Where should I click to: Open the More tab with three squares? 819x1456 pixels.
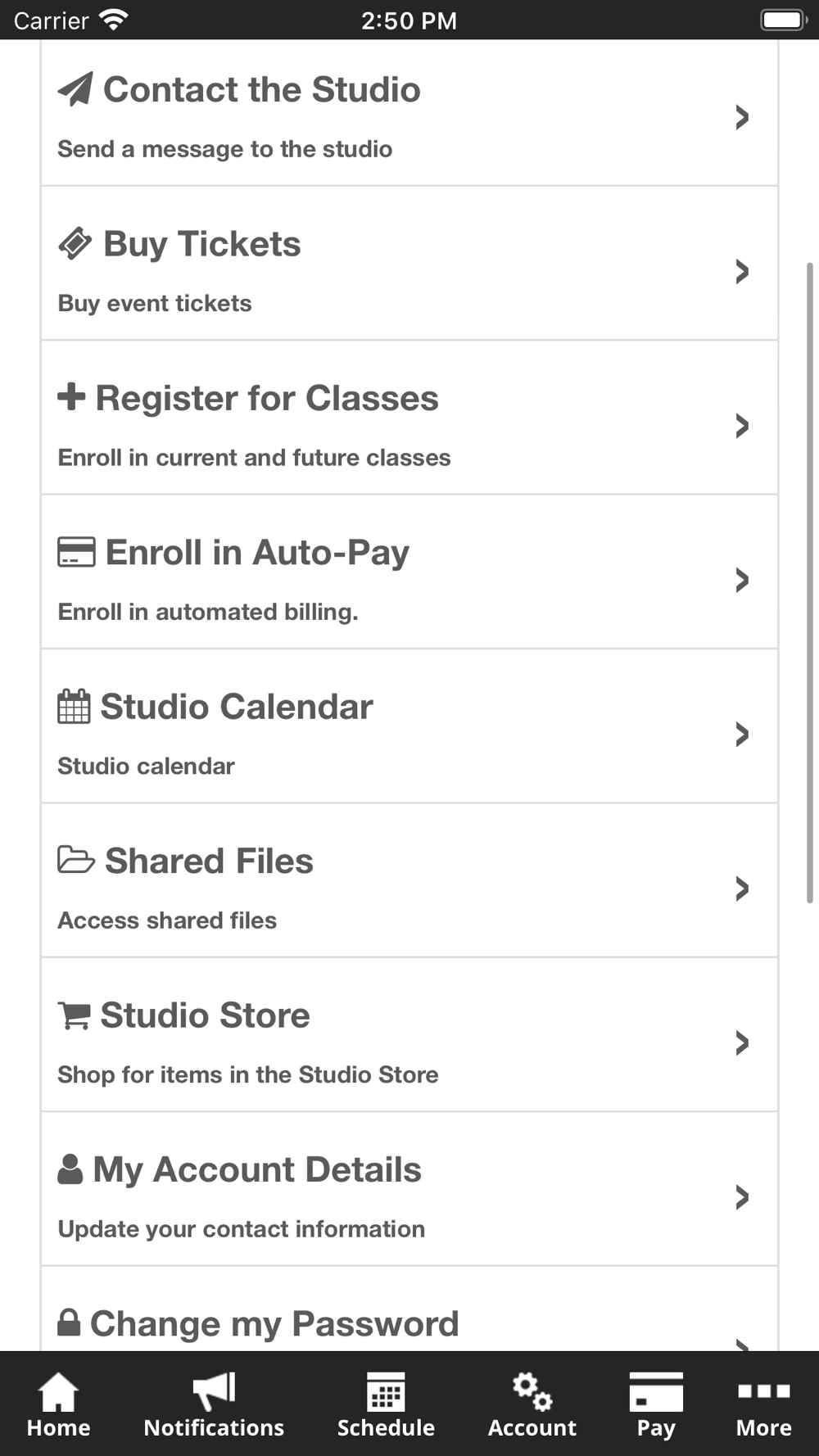coord(763,1405)
